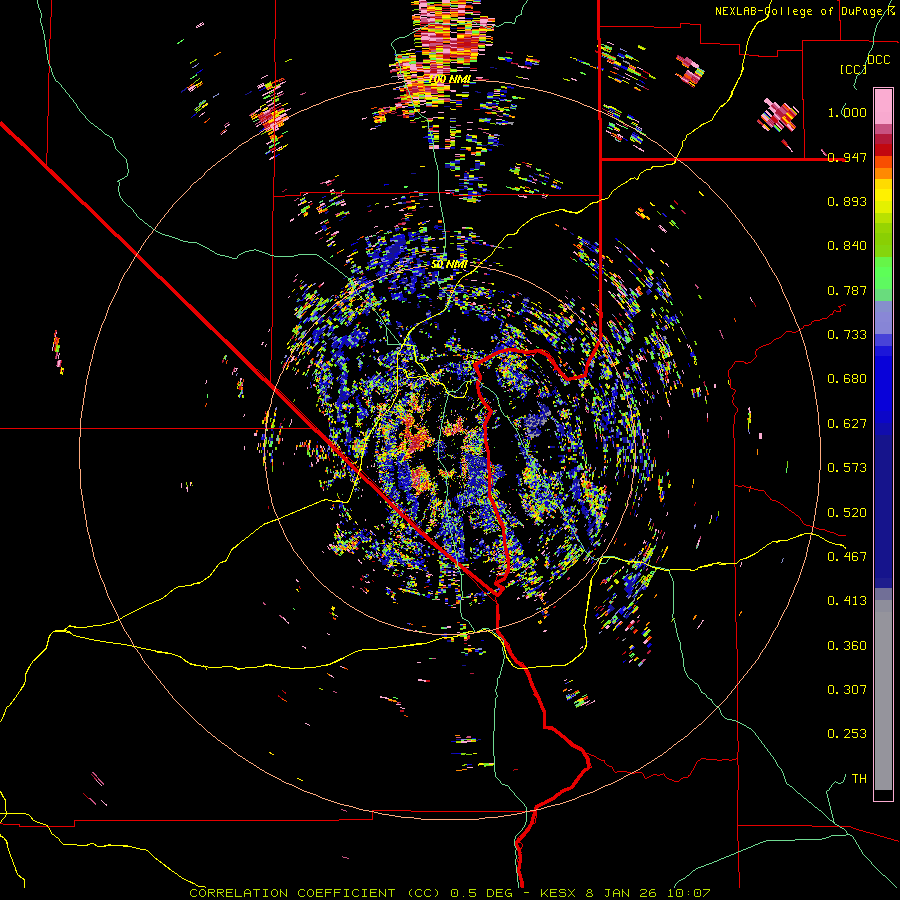Image resolution: width=900 pixels, height=900 pixels.
Task: Pick the pink band of the color scale
Action: (883, 106)
